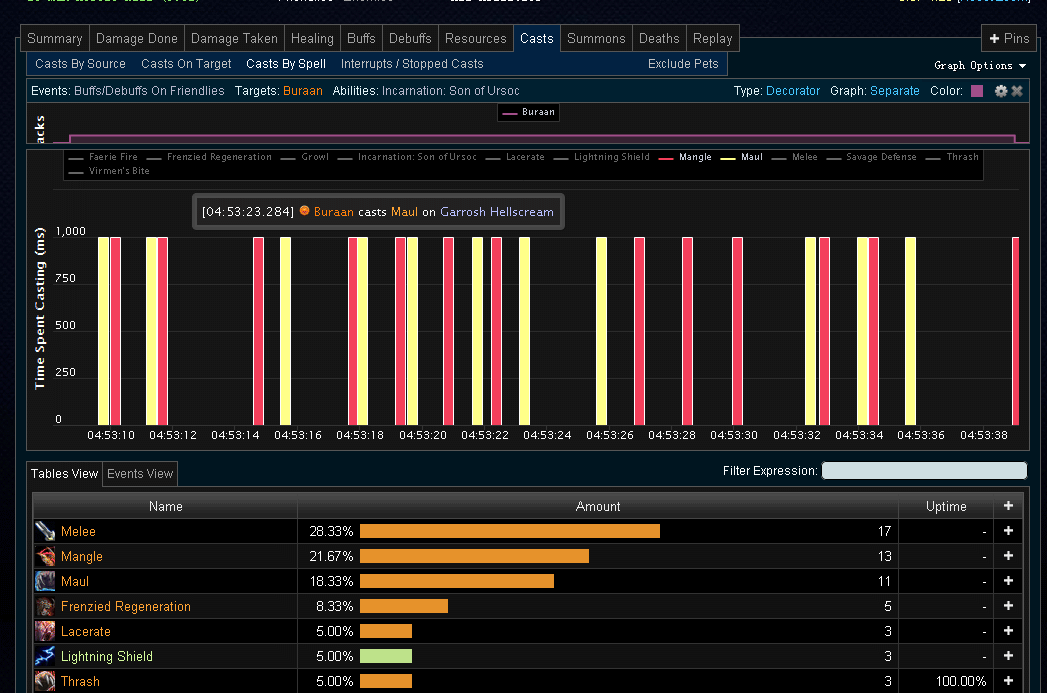Viewport: 1047px width, 693px height.
Task: Click the Mangle spell icon in table
Action: tap(45, 556)
